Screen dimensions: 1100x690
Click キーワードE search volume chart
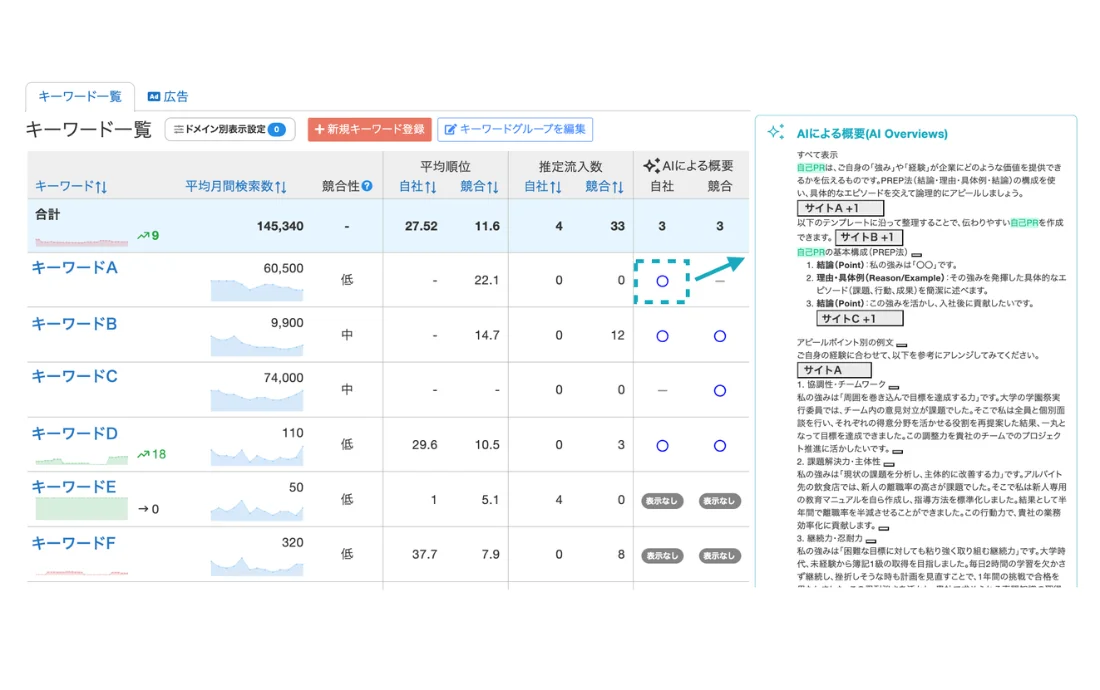pyautogui.click(x=257, y=509)
